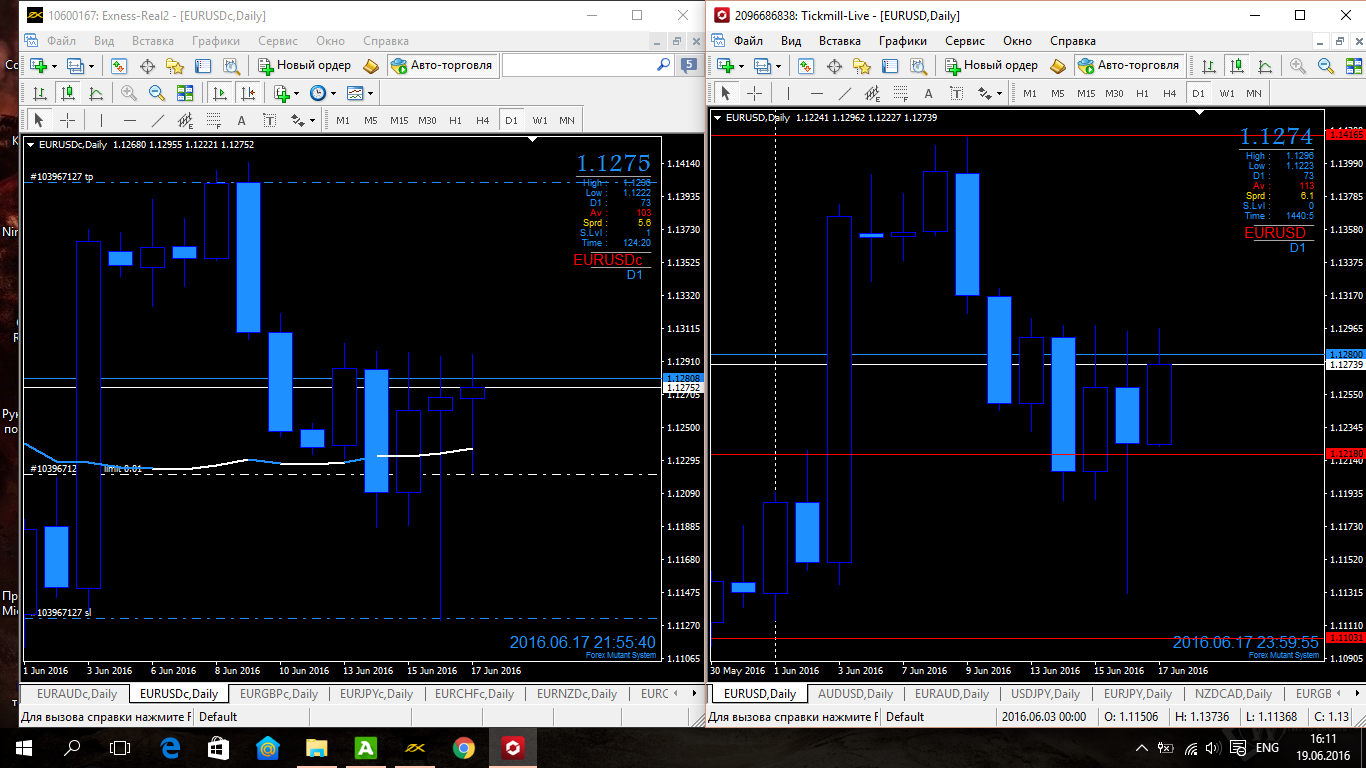Select text label tool in Exness window
This screenshot has width=1366, height=768.
coord(269,120)
